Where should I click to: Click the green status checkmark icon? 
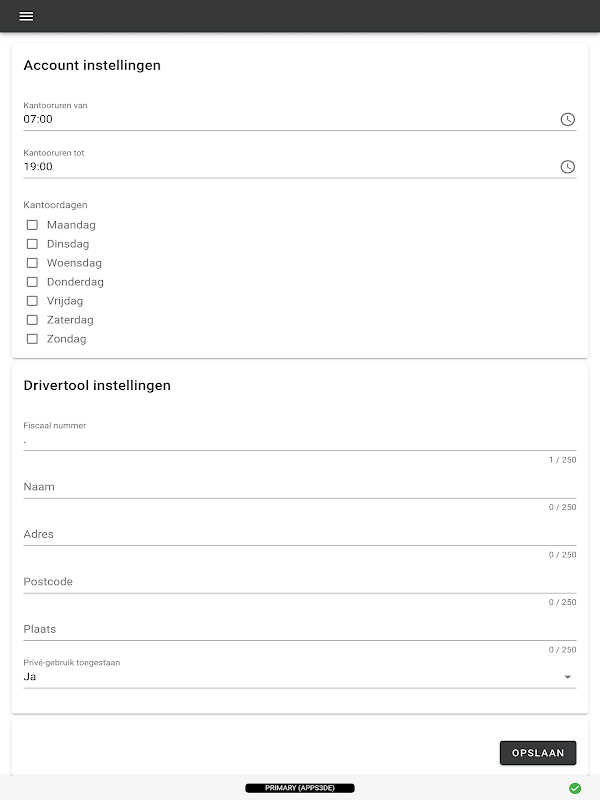pos(575,788)
